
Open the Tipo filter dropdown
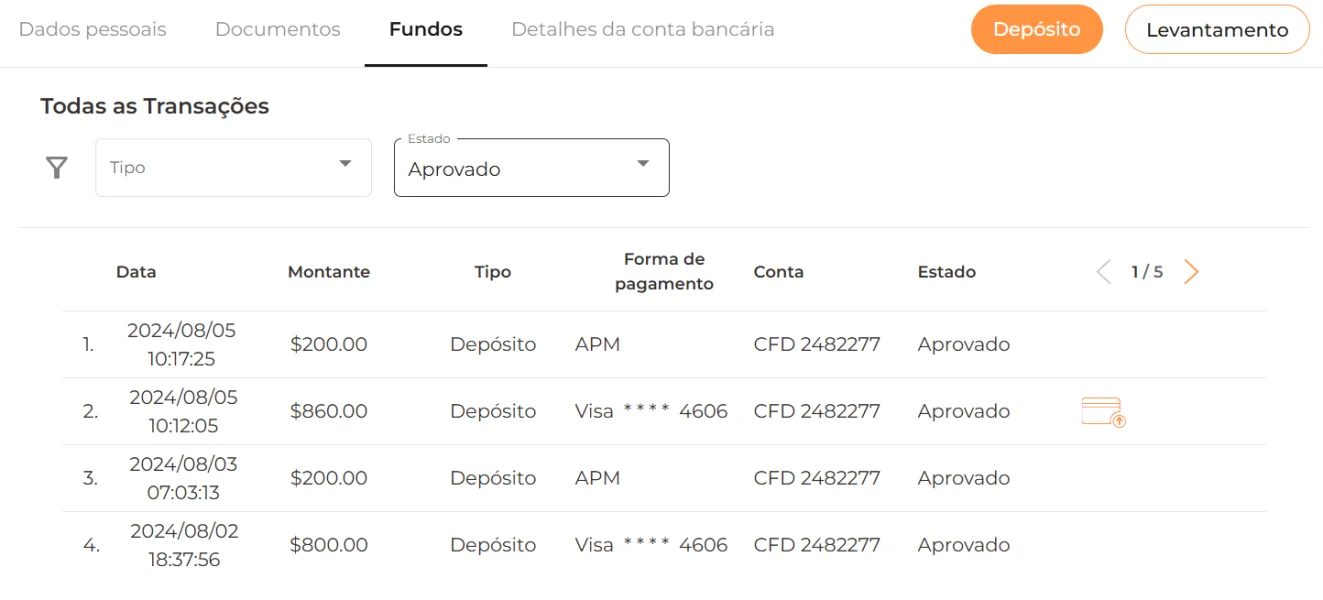coord(233,168)
